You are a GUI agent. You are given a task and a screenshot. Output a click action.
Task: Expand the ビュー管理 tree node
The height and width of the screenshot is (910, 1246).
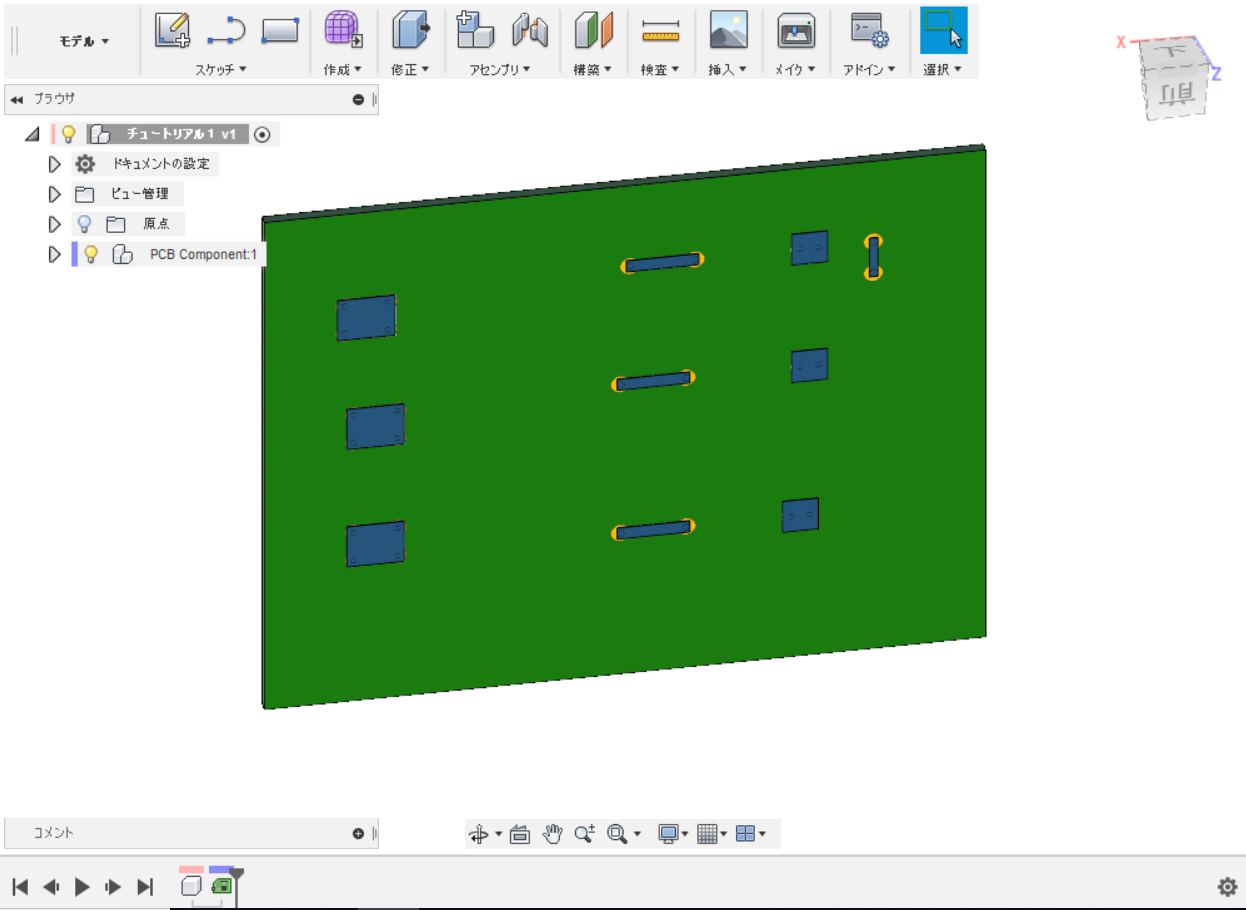point(55,194)
